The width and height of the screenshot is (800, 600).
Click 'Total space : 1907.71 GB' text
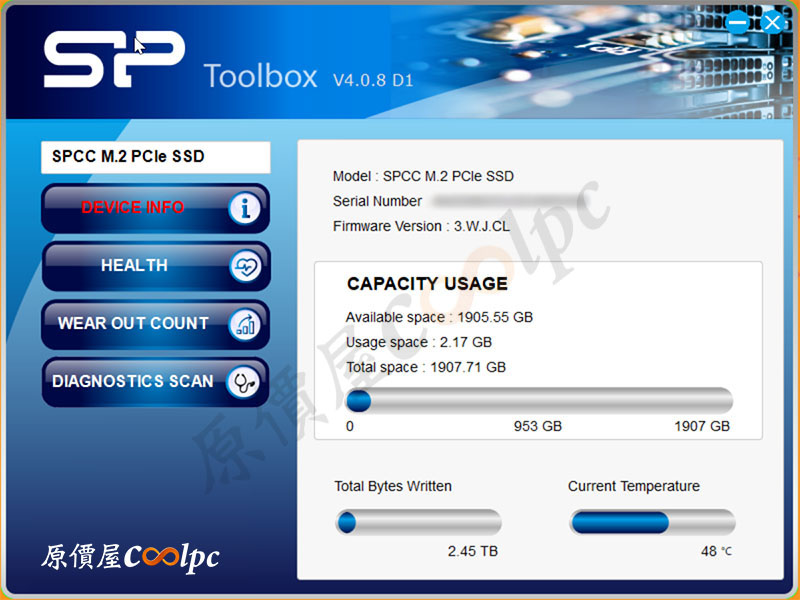click(x=426, y=367)
